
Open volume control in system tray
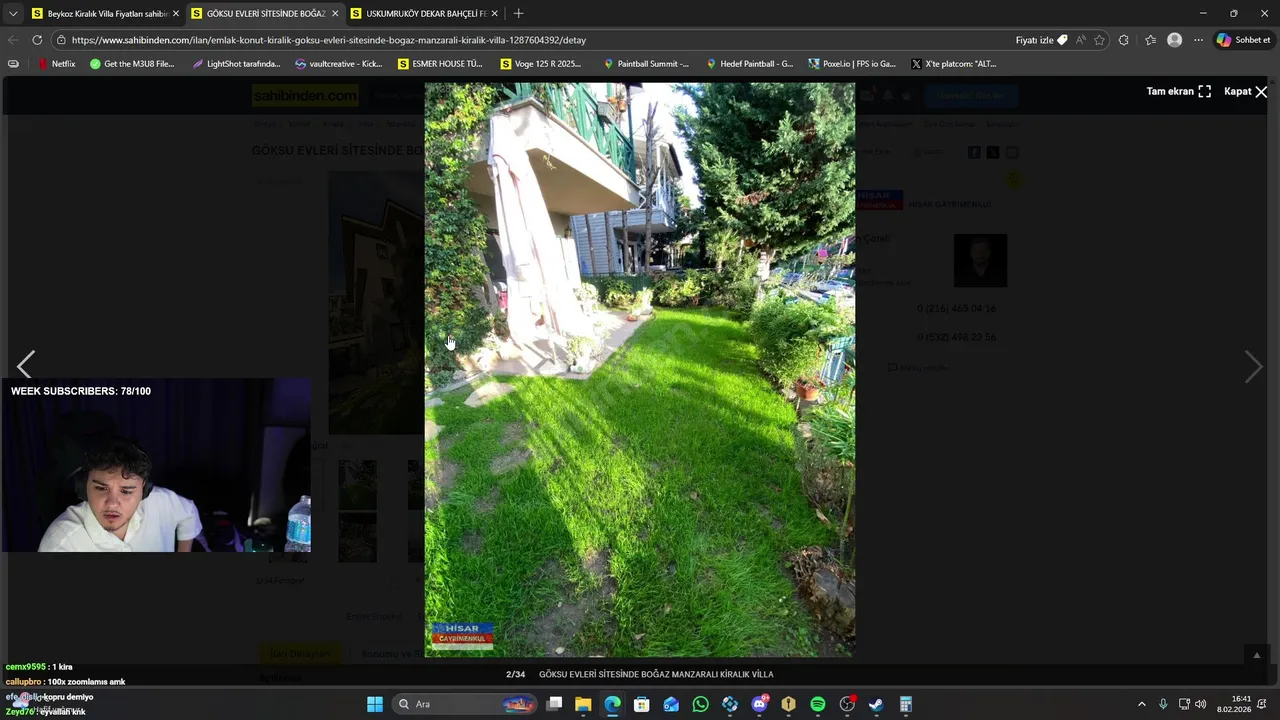click(1201, 704)
